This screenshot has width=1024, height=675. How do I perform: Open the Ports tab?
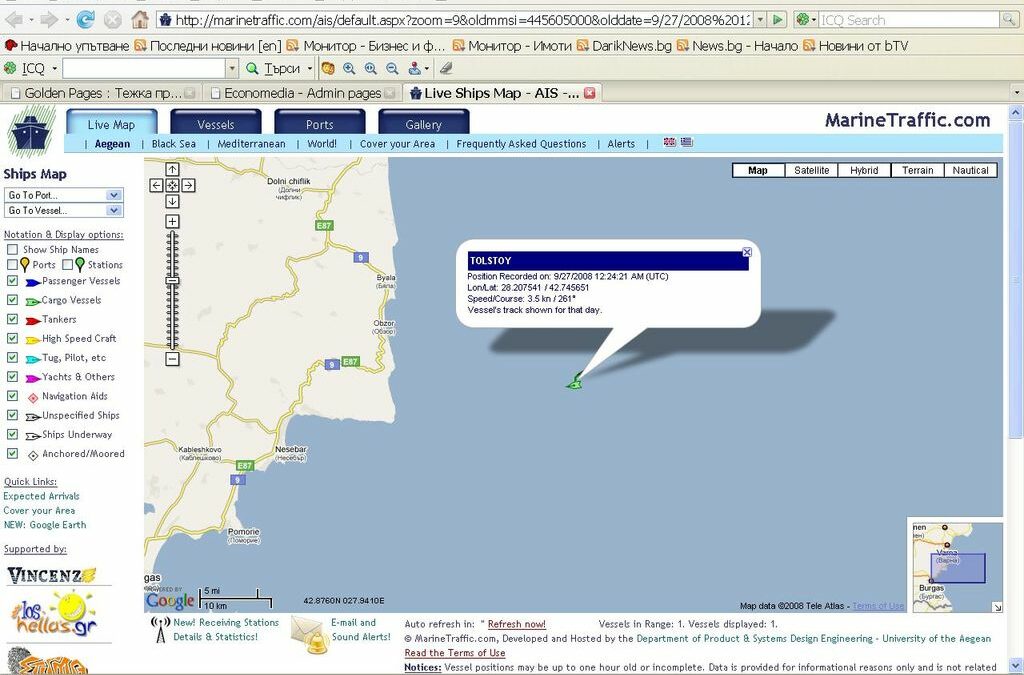pos(319,125)
